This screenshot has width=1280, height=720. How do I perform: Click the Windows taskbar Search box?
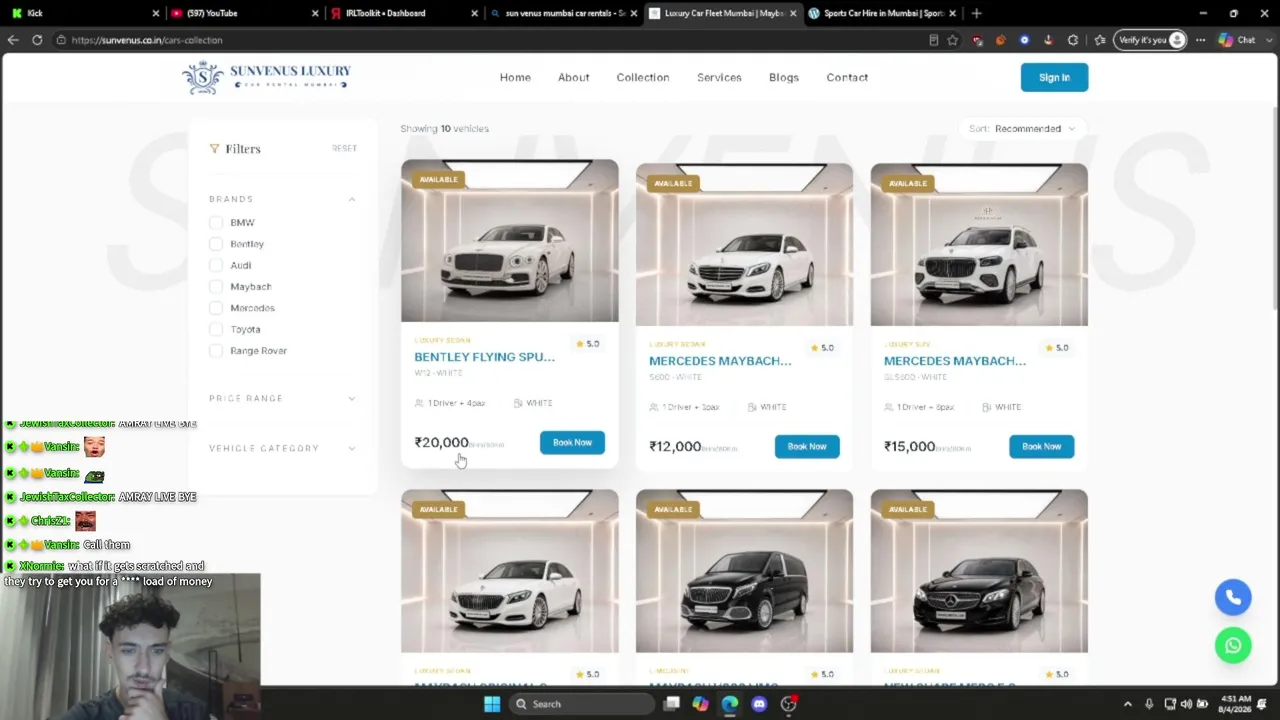click(582, 704)
